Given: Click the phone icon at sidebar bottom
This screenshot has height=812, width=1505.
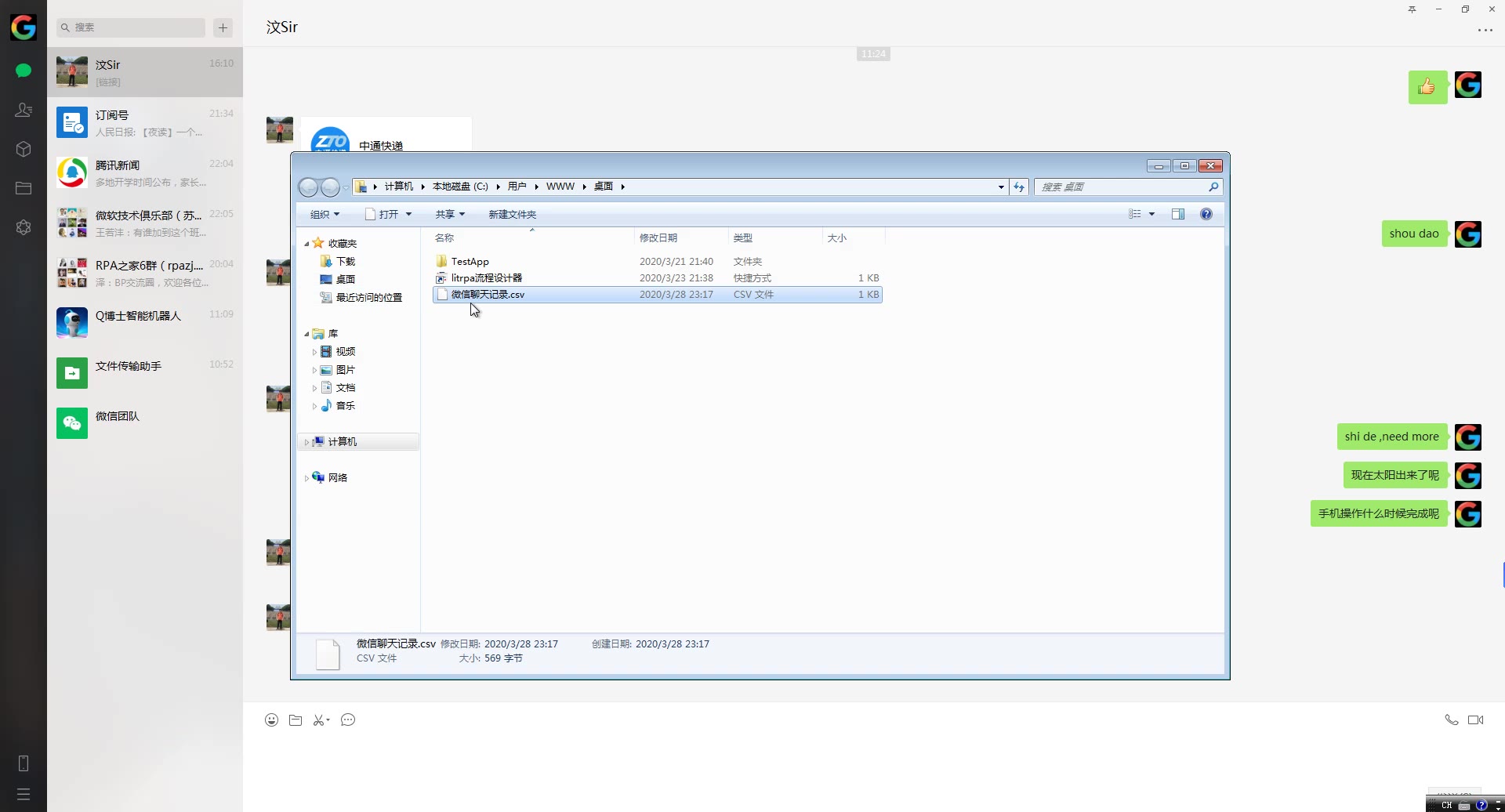Looking at the screenshot, I should coord(24,763).
